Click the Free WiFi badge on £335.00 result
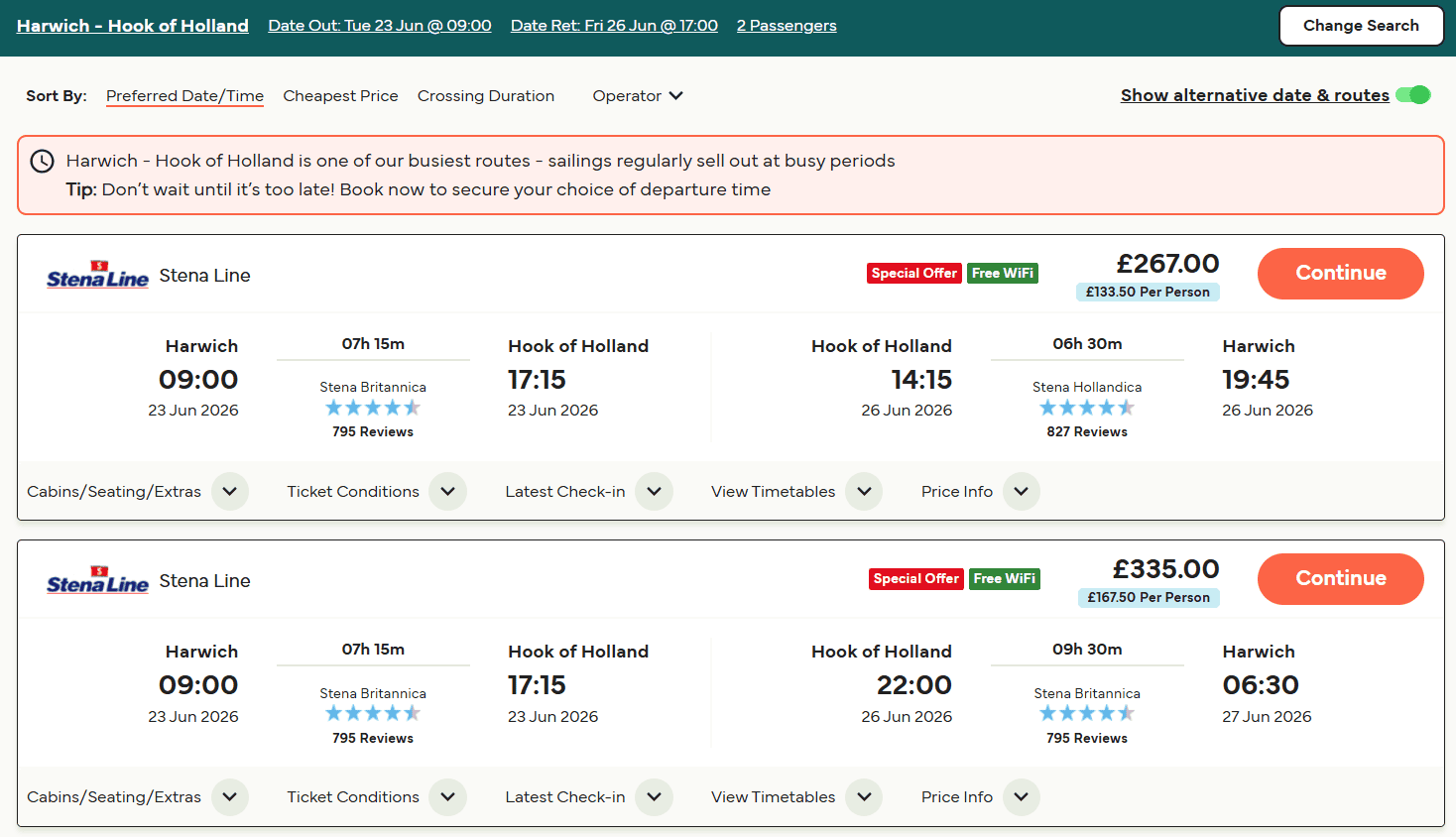The width and height of the screenshot is (1456, 837). [1005, 578]
